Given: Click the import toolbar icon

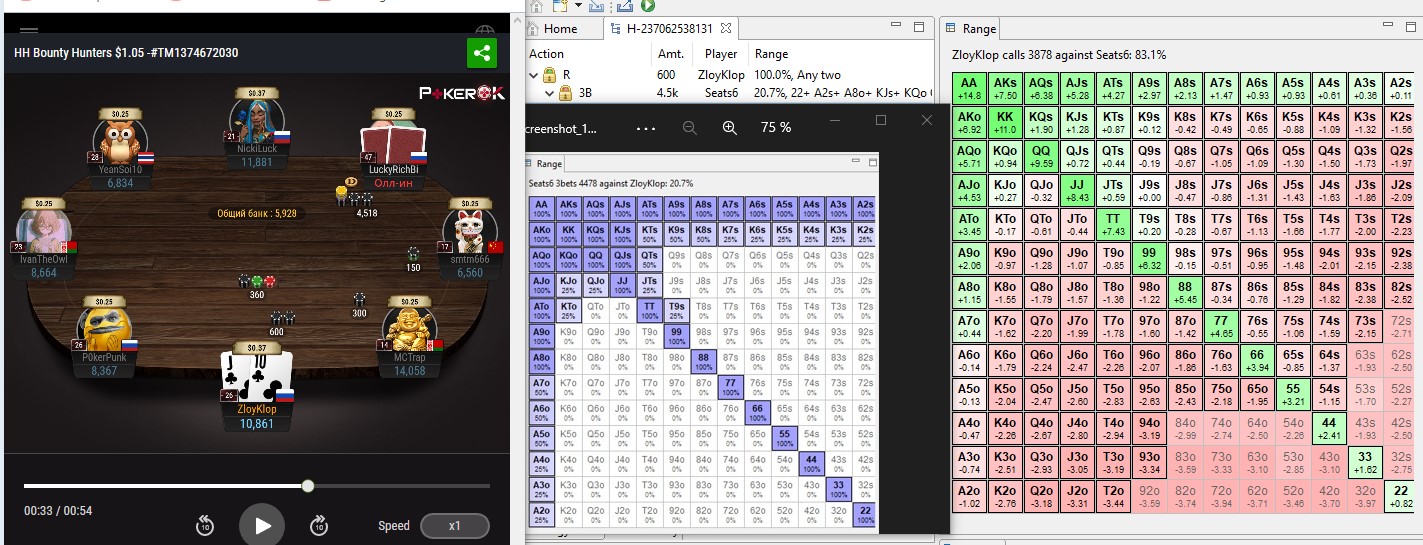Looking at the screenshot, I should pos(597,6).
